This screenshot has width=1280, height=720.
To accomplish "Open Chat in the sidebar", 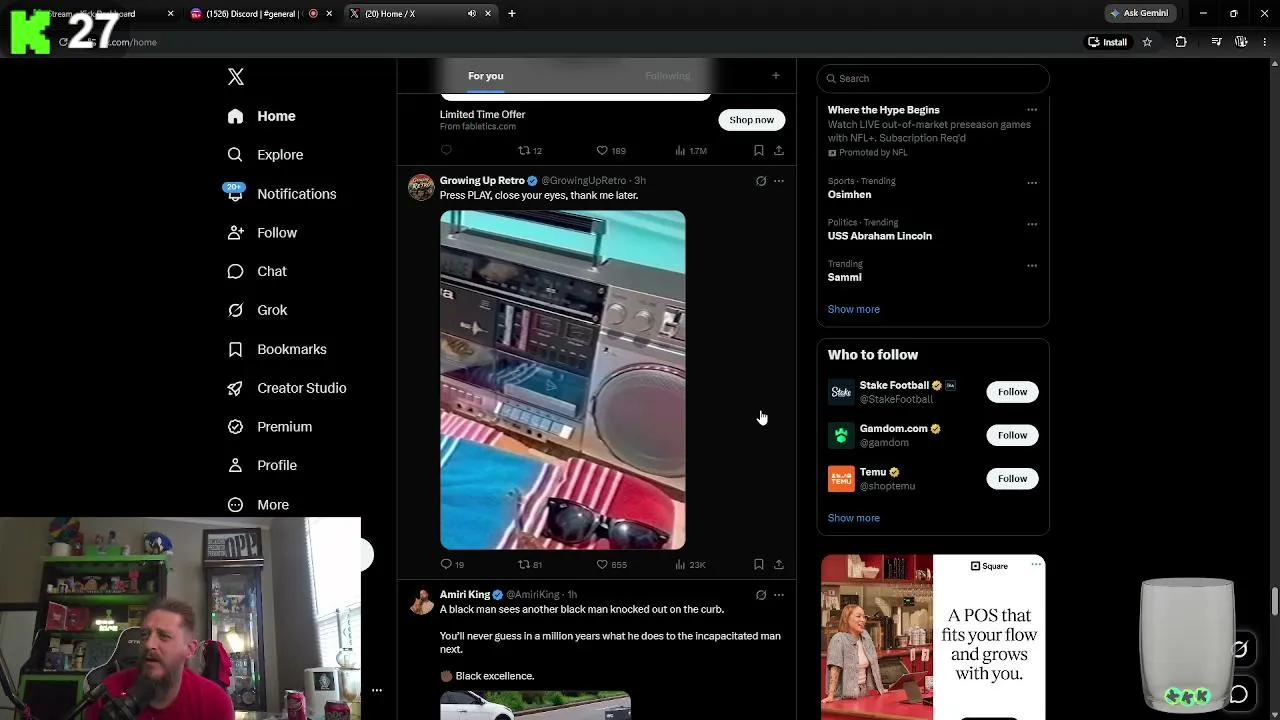I will pyautogui.click(x=257, y=271).
